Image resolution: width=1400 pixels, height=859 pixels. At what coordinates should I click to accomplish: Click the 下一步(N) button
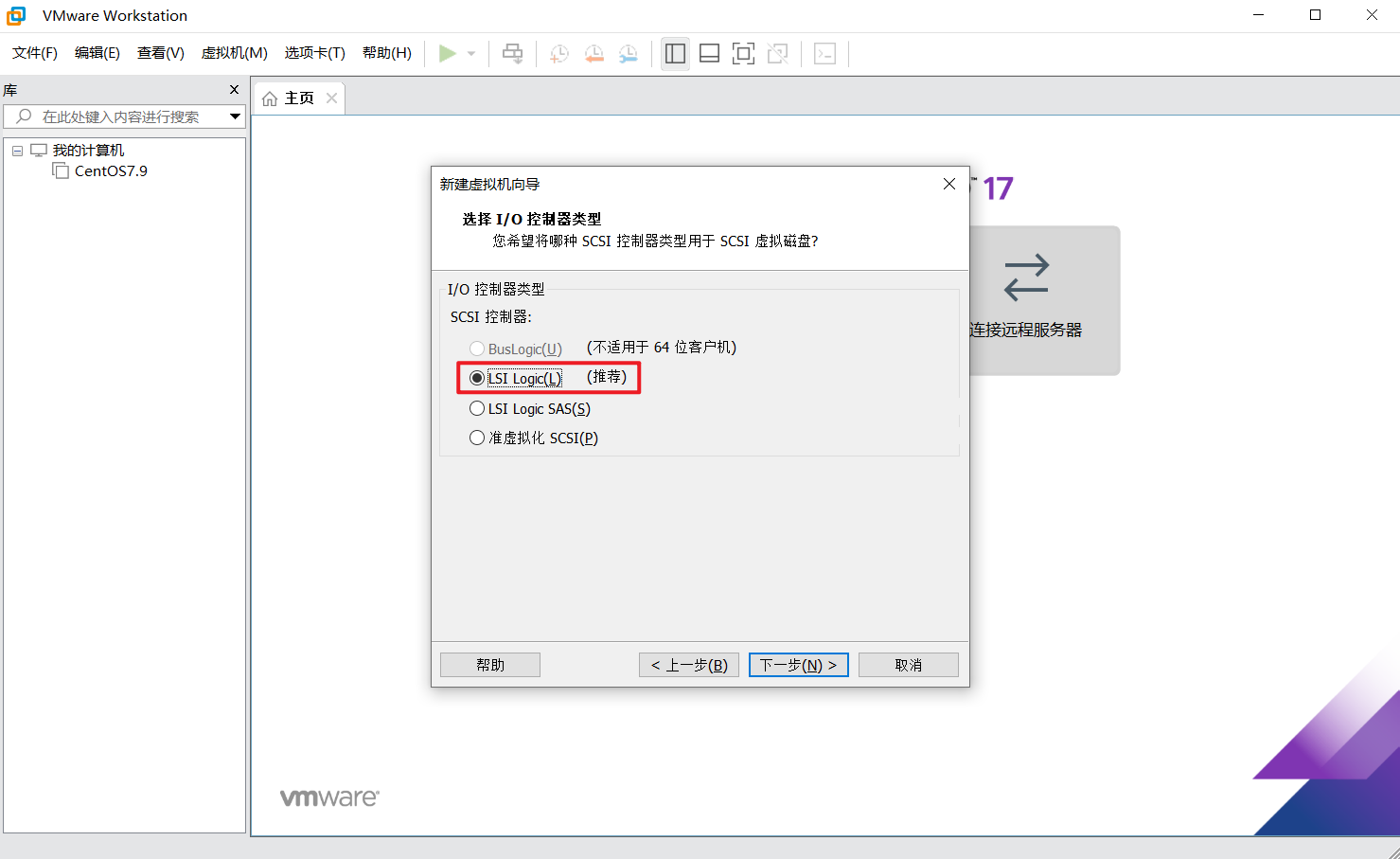(x=799, y=665)
